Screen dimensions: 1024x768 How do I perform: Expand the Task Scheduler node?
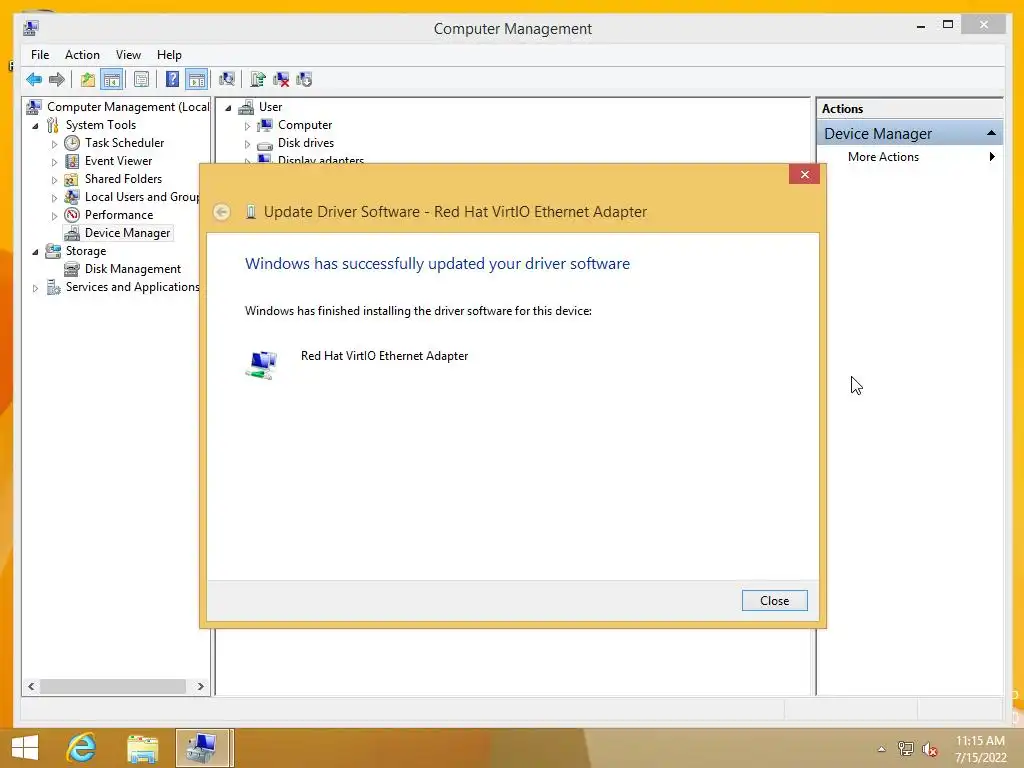54,144
